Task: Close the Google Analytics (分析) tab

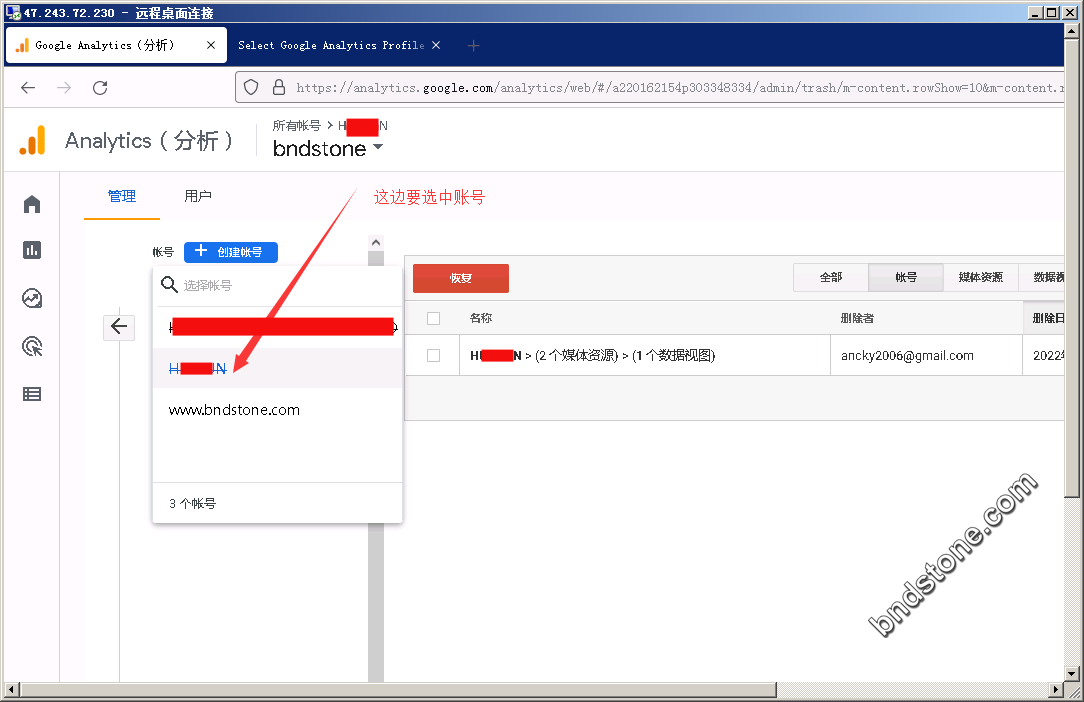Action: (x=211, y=45)
